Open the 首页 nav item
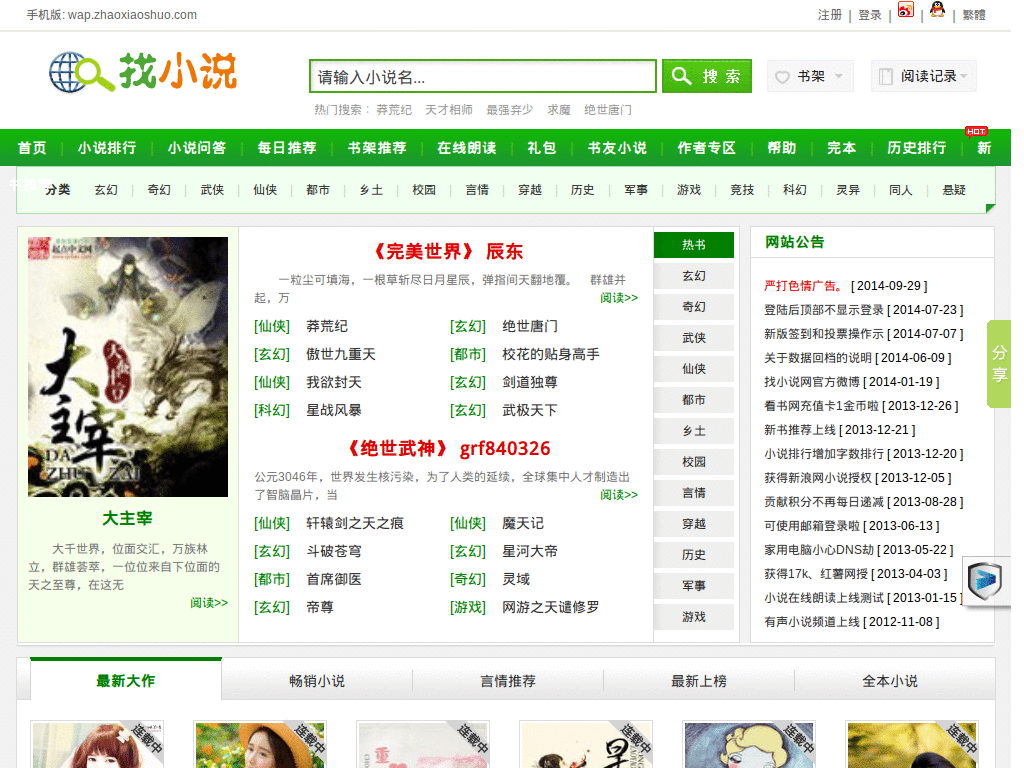This screenshot has height=768, width=1024. coord(32,148)
